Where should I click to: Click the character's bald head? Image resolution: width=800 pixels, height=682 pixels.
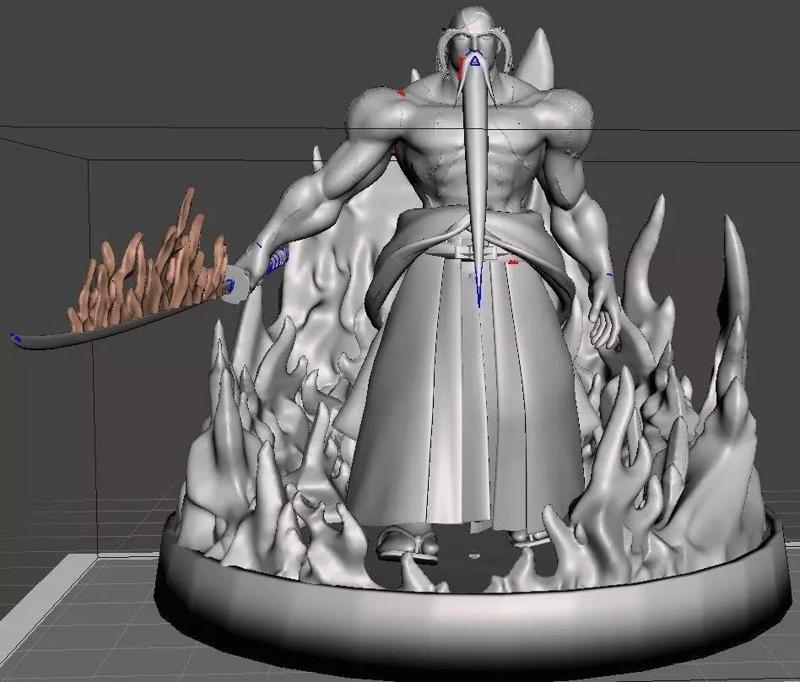pos(473,20)
